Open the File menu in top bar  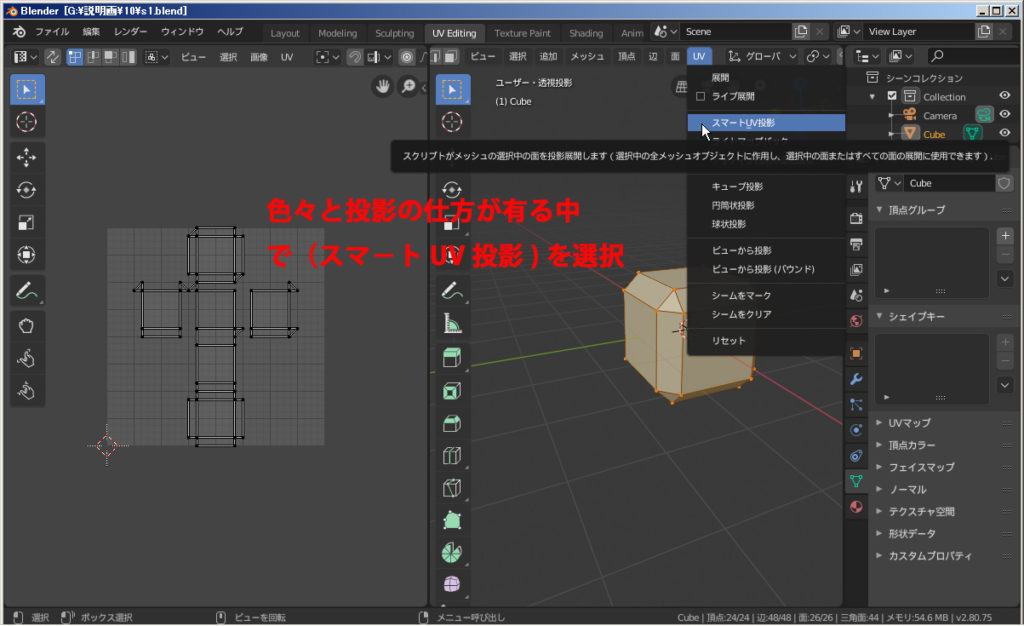(x=52, y=32)
